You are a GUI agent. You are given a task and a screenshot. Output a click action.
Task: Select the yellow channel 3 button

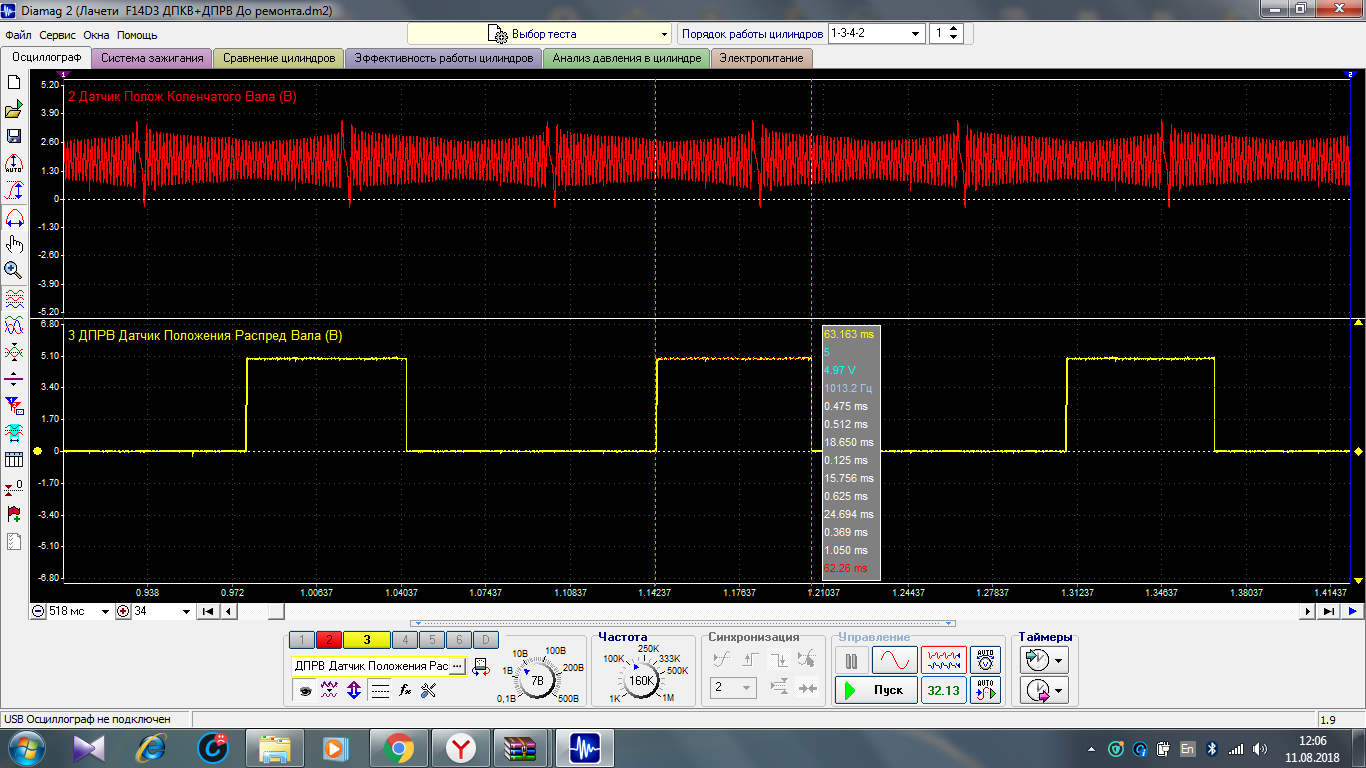coord(367,640)
